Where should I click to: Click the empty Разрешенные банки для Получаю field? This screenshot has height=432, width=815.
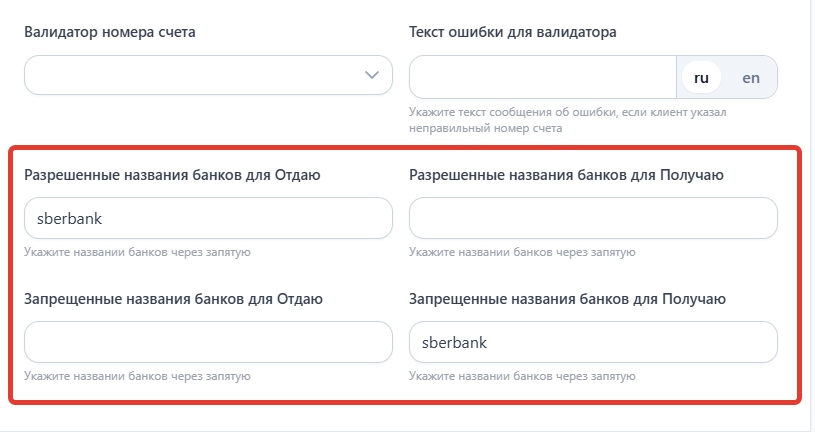[594, 218]
